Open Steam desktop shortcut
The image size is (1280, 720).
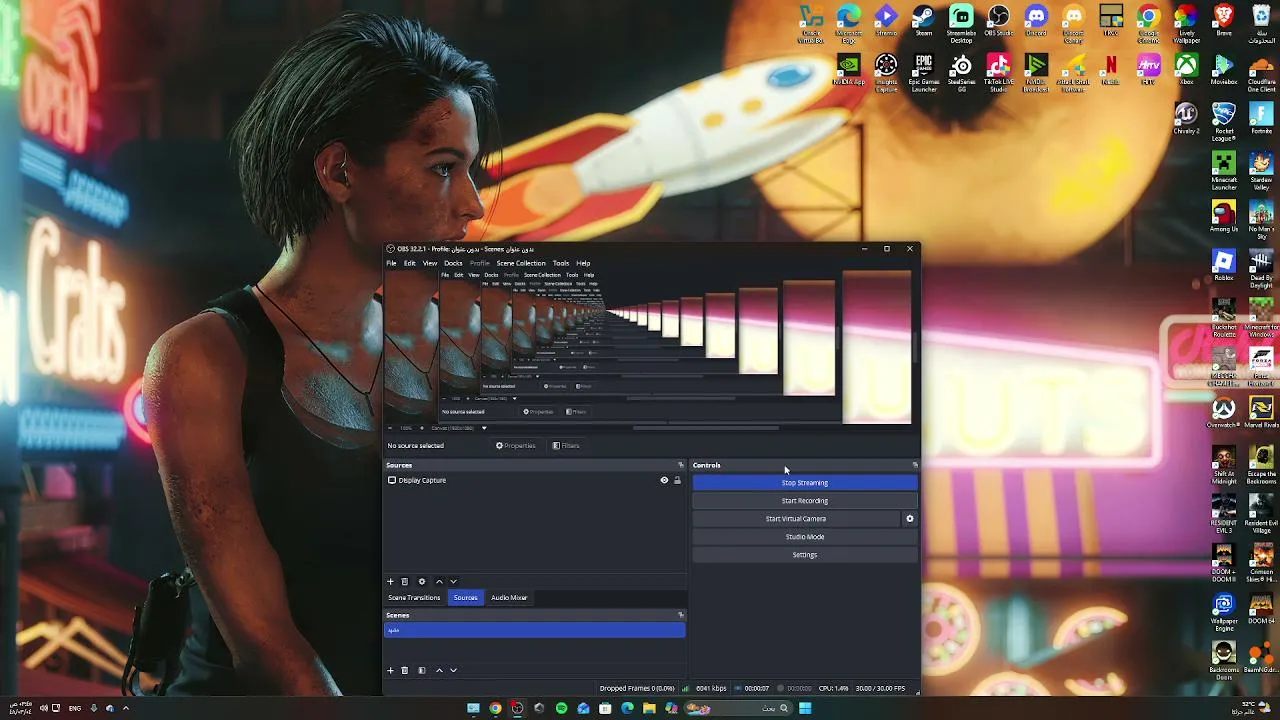pos(924,22)
